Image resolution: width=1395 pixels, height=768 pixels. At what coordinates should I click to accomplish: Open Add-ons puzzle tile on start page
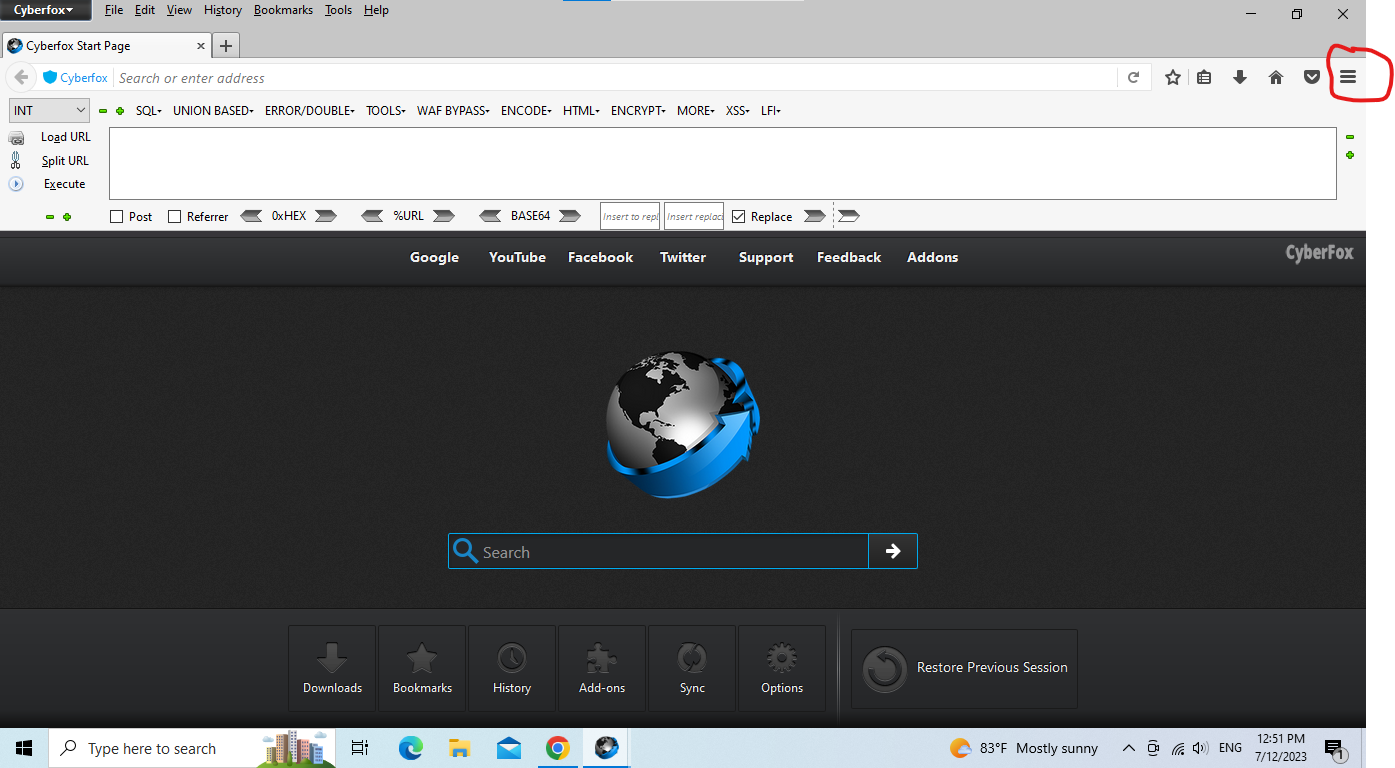coord(602,668)
